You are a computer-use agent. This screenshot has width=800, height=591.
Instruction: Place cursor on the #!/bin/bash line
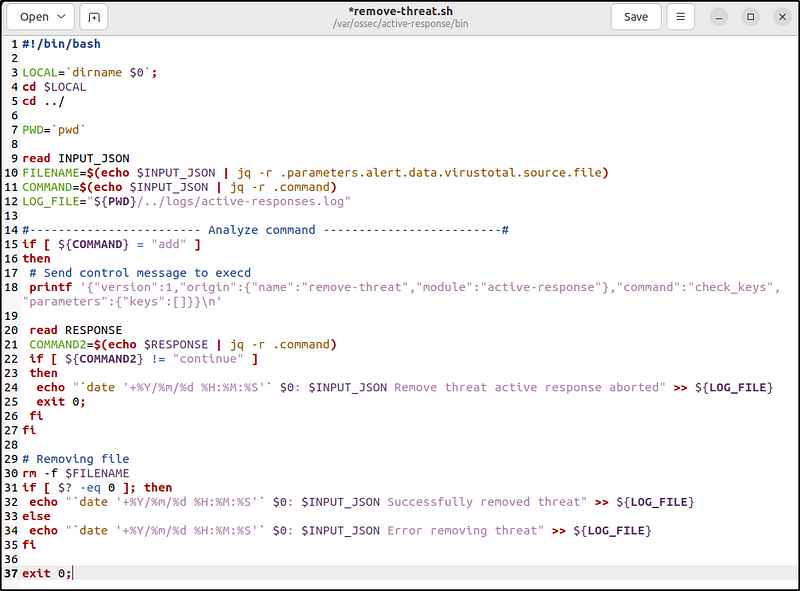click(x=60, y=44)
